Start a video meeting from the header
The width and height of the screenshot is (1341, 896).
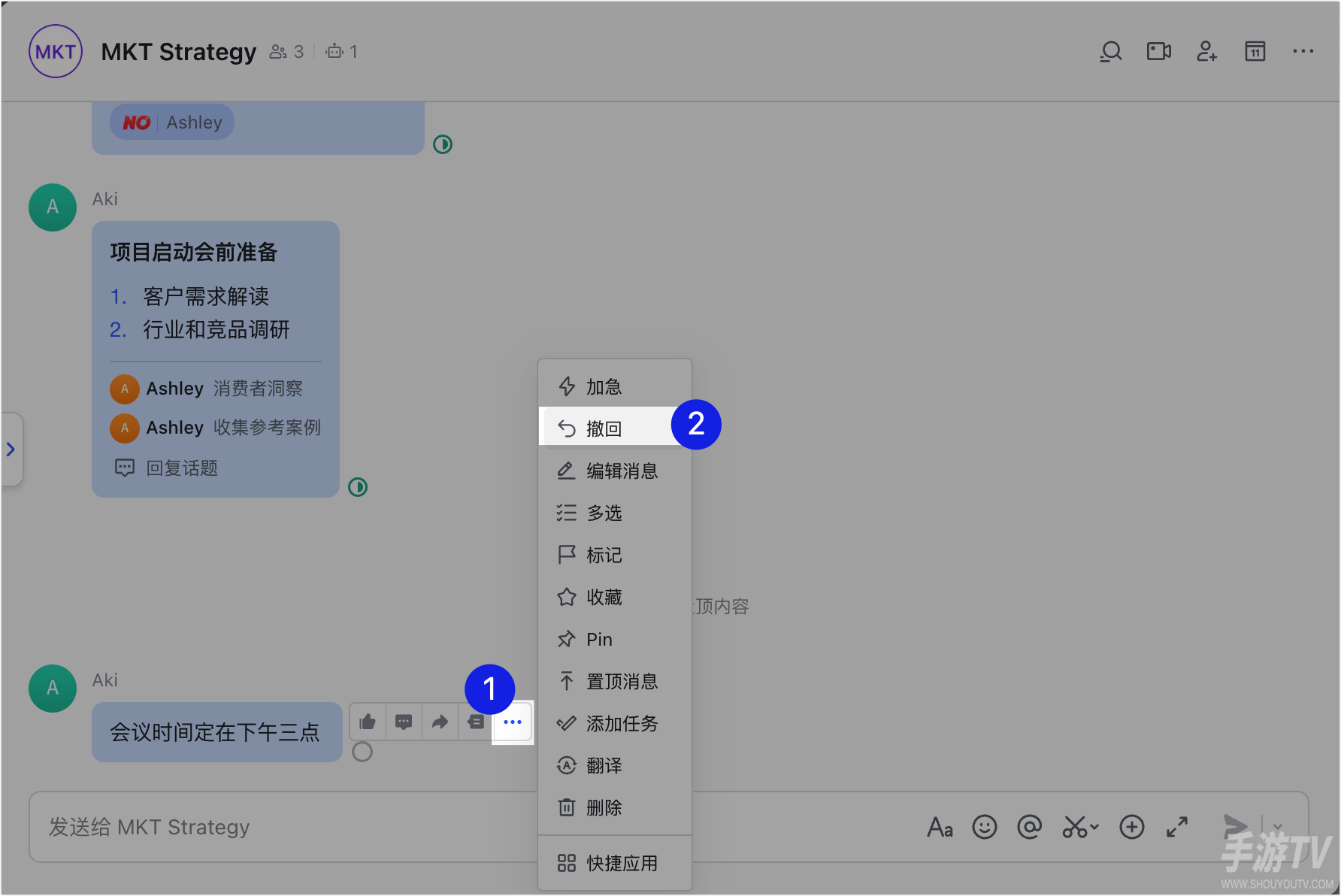[x=1158, y=52]
